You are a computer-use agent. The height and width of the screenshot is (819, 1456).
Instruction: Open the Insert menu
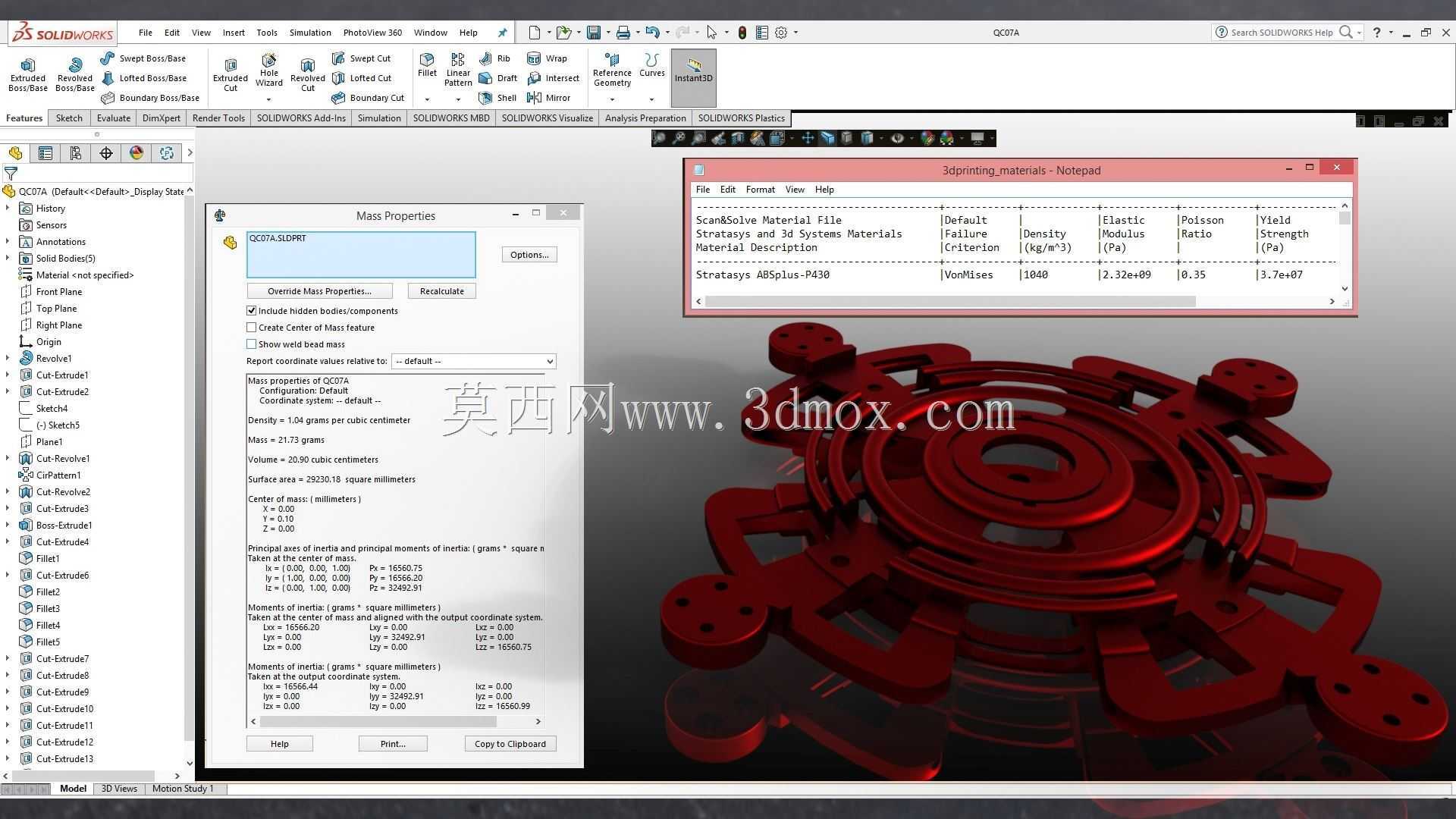234,33
